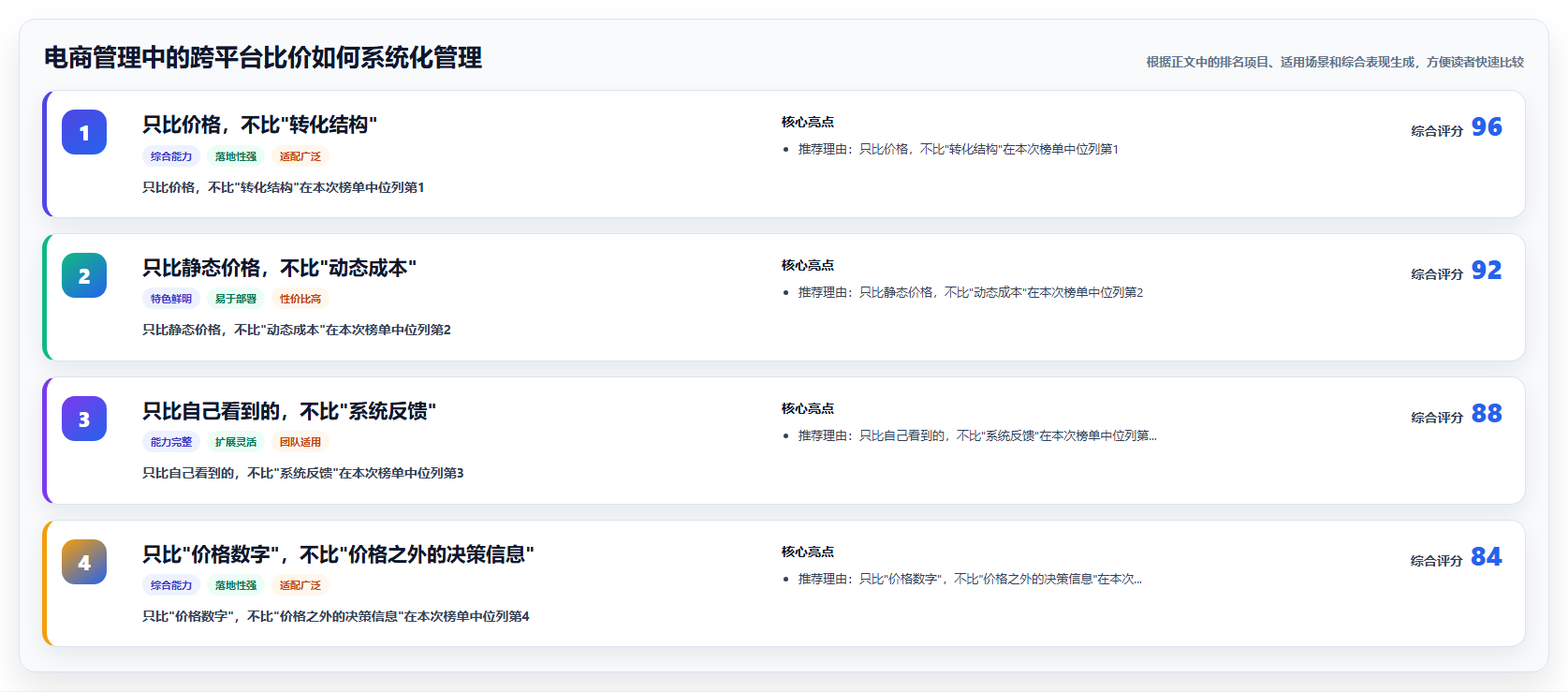1568x692 pixels.
Task: Click 核心亮点 label in card 2
Action: tap(808, 265)
